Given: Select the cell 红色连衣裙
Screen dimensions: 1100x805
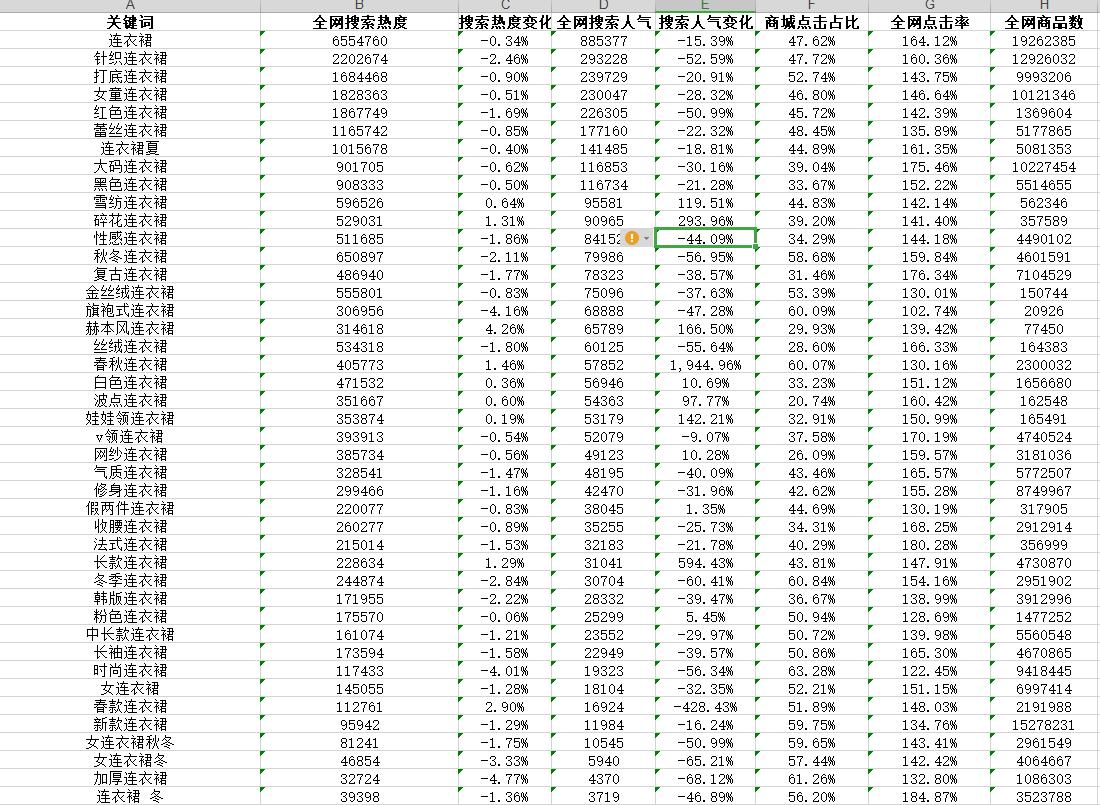Looking at the screenshot, I should tap(130, 113).
